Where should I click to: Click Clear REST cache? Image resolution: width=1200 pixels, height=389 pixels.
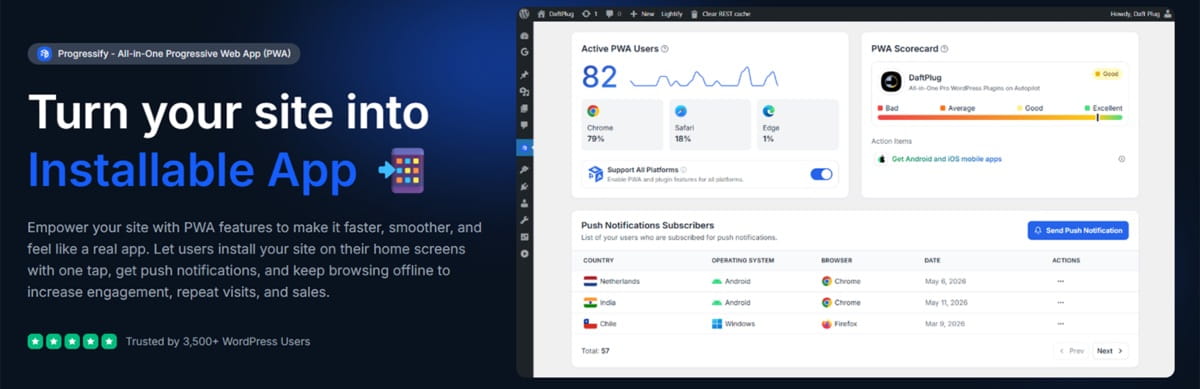click(720, 14)
